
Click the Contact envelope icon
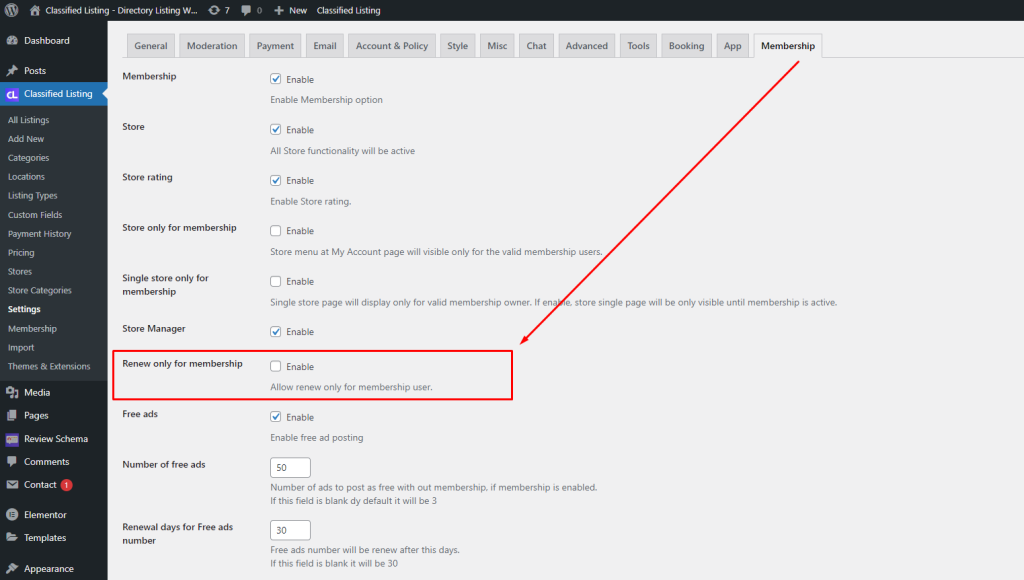[12, 485]
